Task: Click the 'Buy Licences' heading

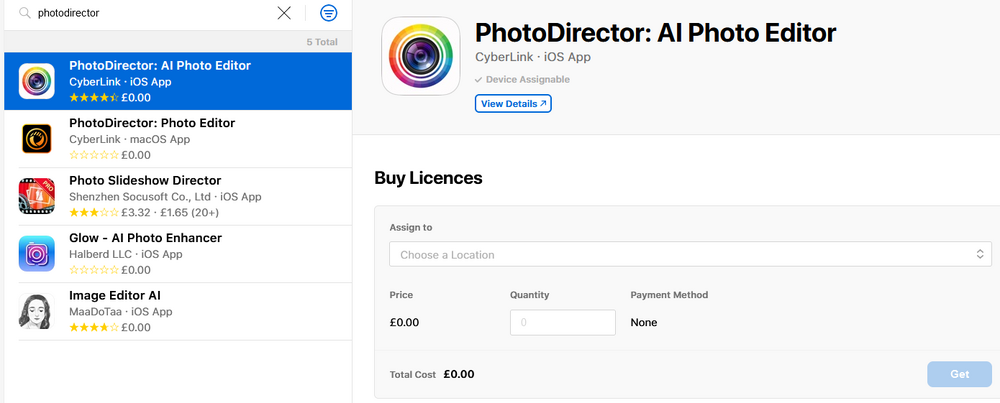Action: 428,178
